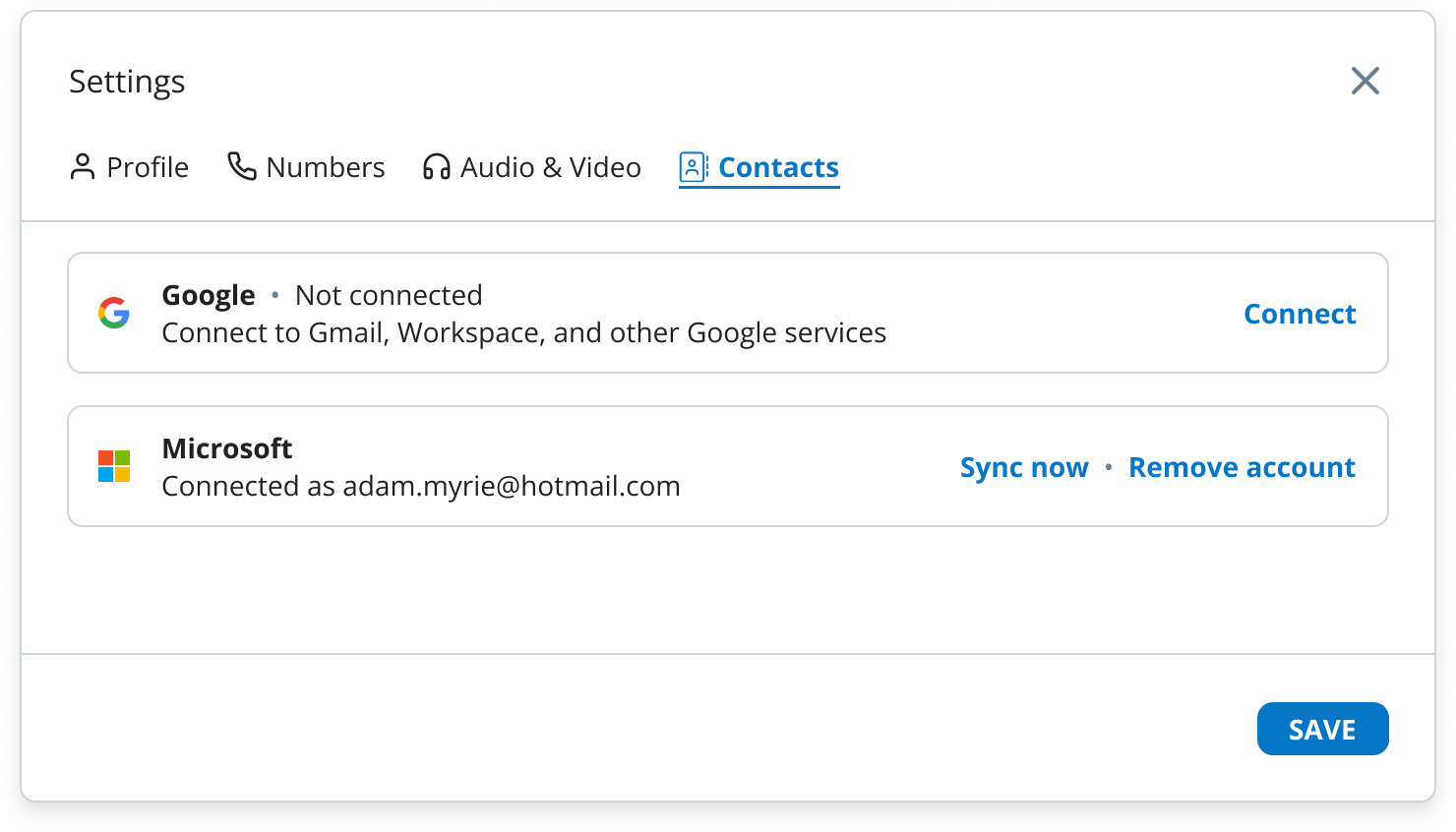Image resolution: width=1456 pixels, height=832 pixels.
Task: Click the adam.myrie@hotmail.com connected email text
Action: point(511,486)
